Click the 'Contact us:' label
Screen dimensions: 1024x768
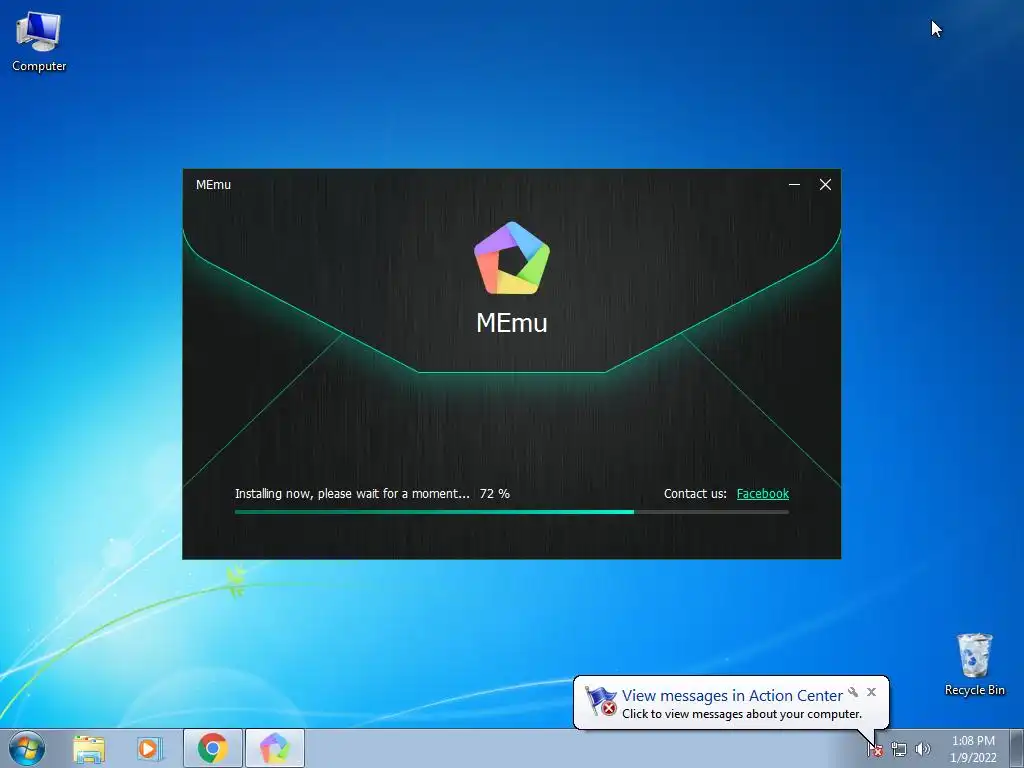click(x=695, y=494)
